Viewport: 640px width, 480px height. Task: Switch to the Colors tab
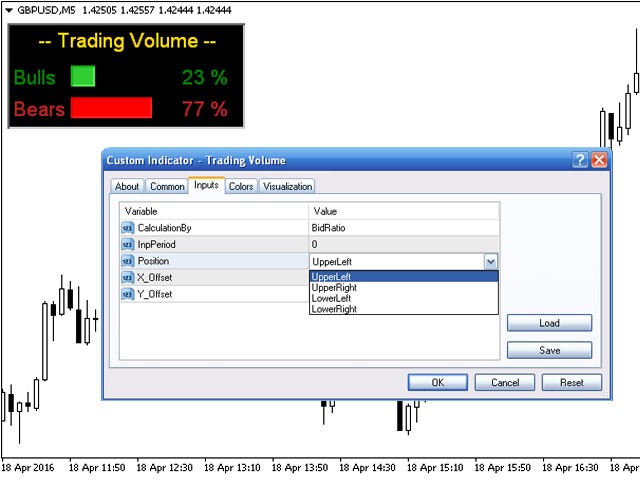point(241,187)
